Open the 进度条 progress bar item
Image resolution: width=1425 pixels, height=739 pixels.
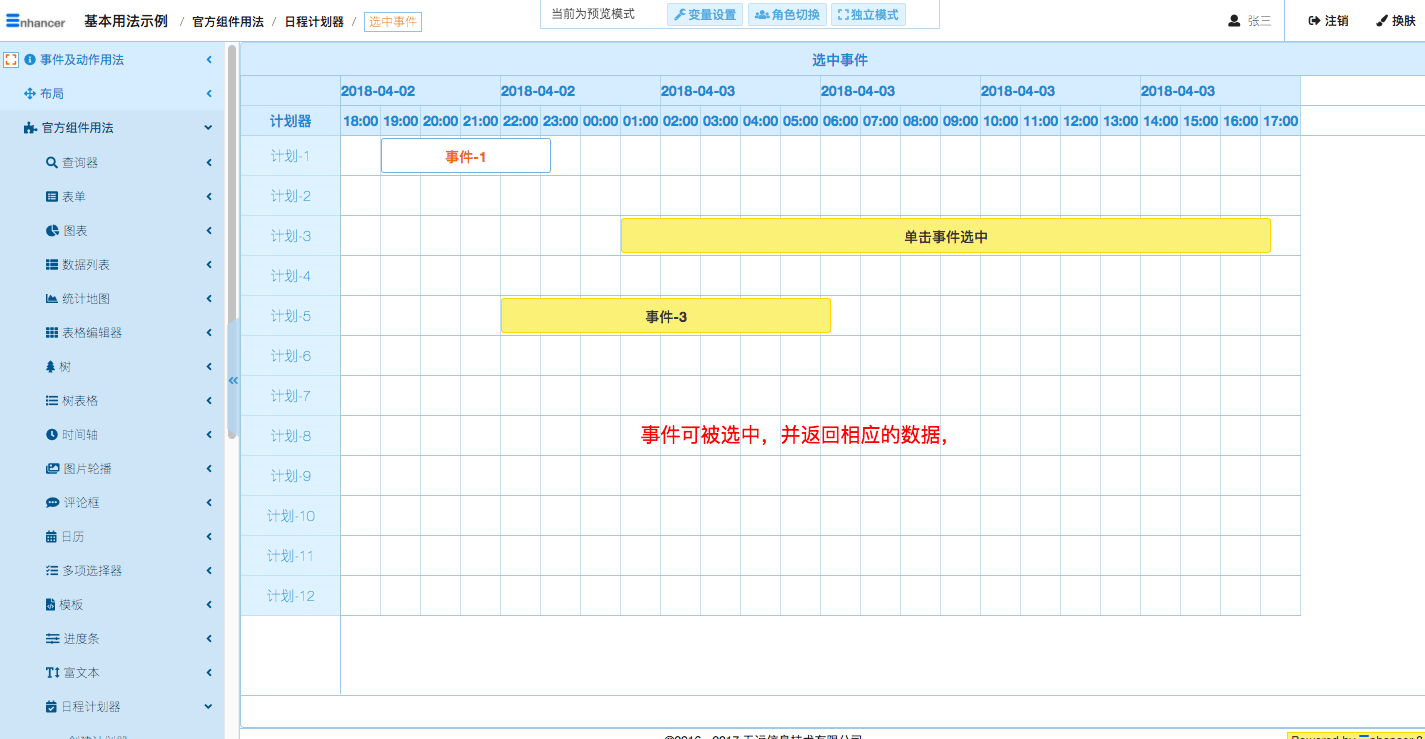coord(81,639)
